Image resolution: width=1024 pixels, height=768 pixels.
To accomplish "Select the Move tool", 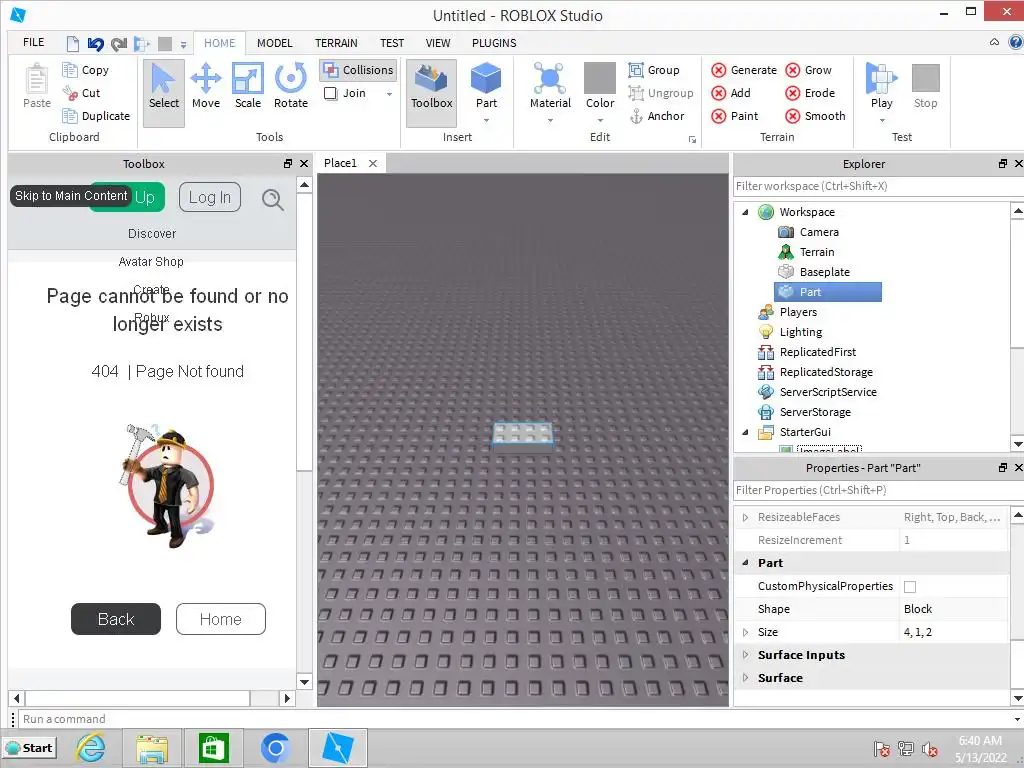I will coord(206,86).
